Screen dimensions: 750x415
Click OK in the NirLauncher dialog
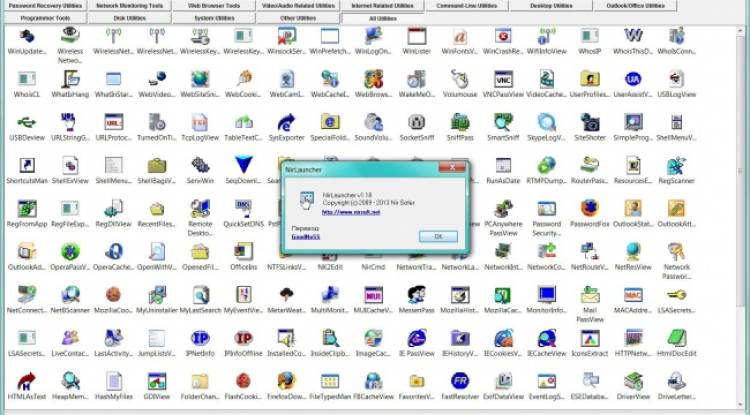(438, 236)
